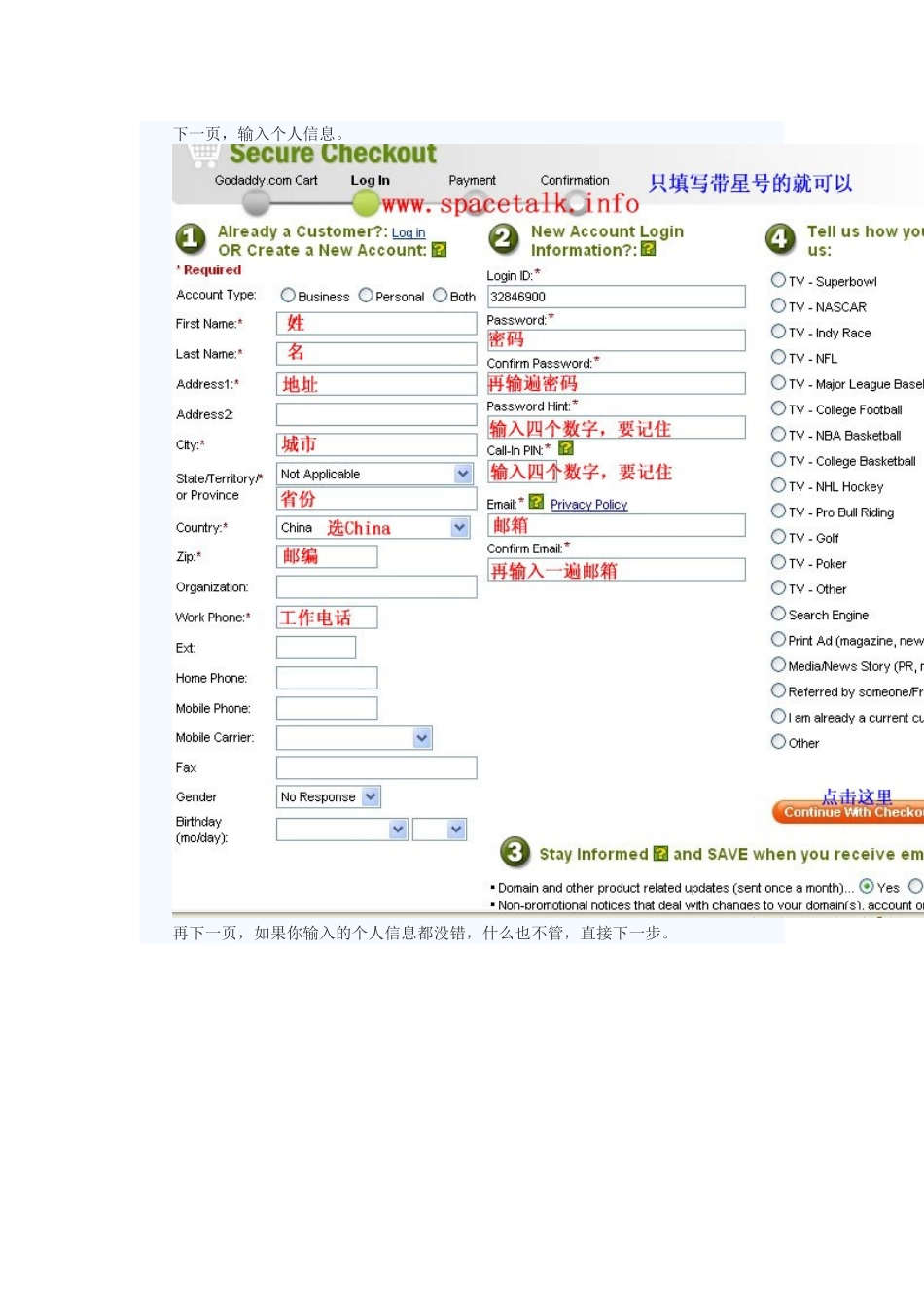Open help icon beside New Account Login Information
This screenshot has width=924, height=1307.
(x=649, y=249)
